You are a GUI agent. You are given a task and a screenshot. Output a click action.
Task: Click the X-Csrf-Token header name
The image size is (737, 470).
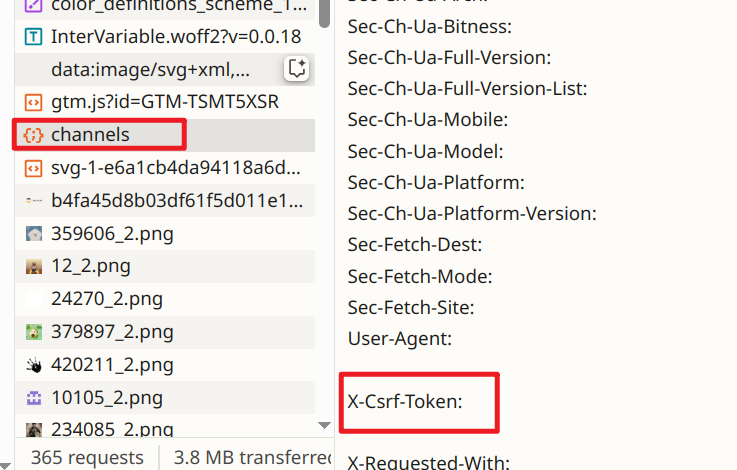405,402
